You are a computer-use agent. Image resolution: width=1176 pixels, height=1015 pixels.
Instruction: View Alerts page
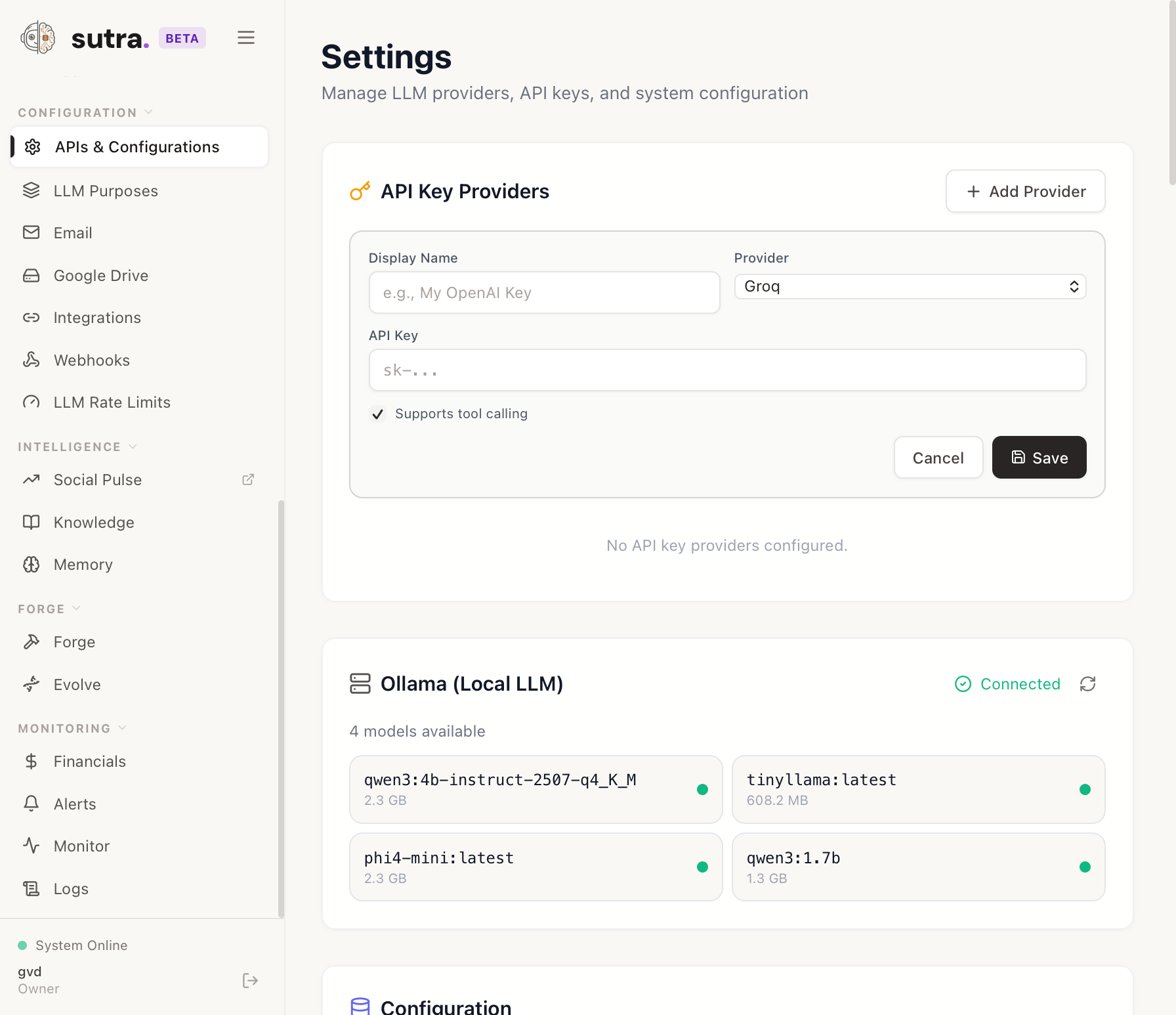(x=139, y=804)
